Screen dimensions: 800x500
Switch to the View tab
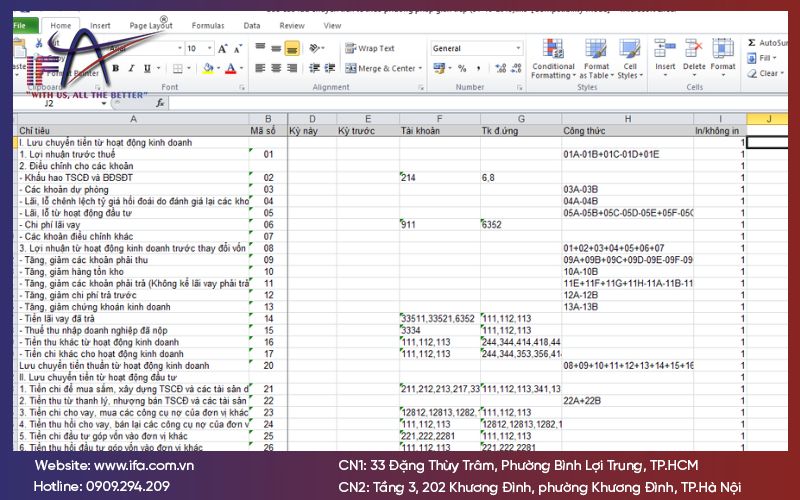[x=332, y=26]
